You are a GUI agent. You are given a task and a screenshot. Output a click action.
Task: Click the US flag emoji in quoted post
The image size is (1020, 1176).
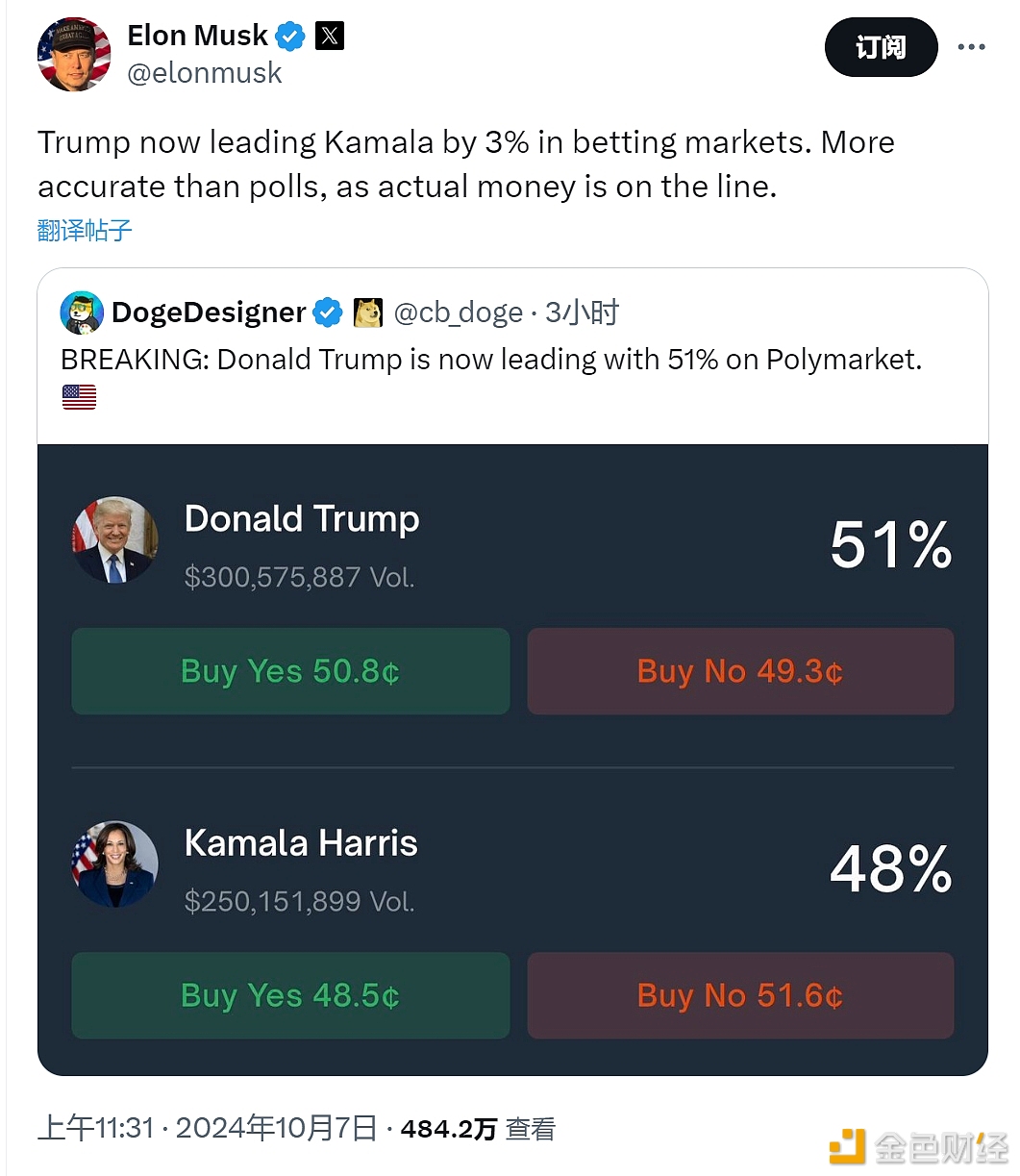pyautogui.click(x=79, y=397)
